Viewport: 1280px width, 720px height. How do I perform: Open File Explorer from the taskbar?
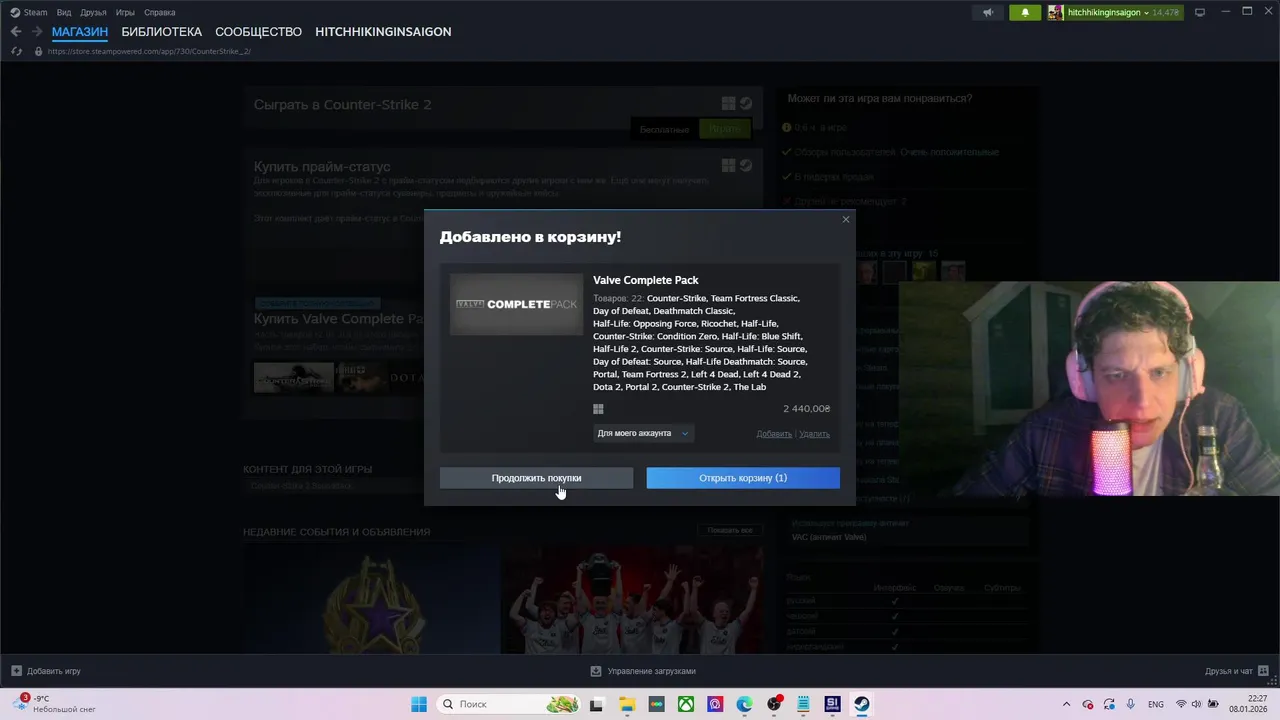click(626, 704)
